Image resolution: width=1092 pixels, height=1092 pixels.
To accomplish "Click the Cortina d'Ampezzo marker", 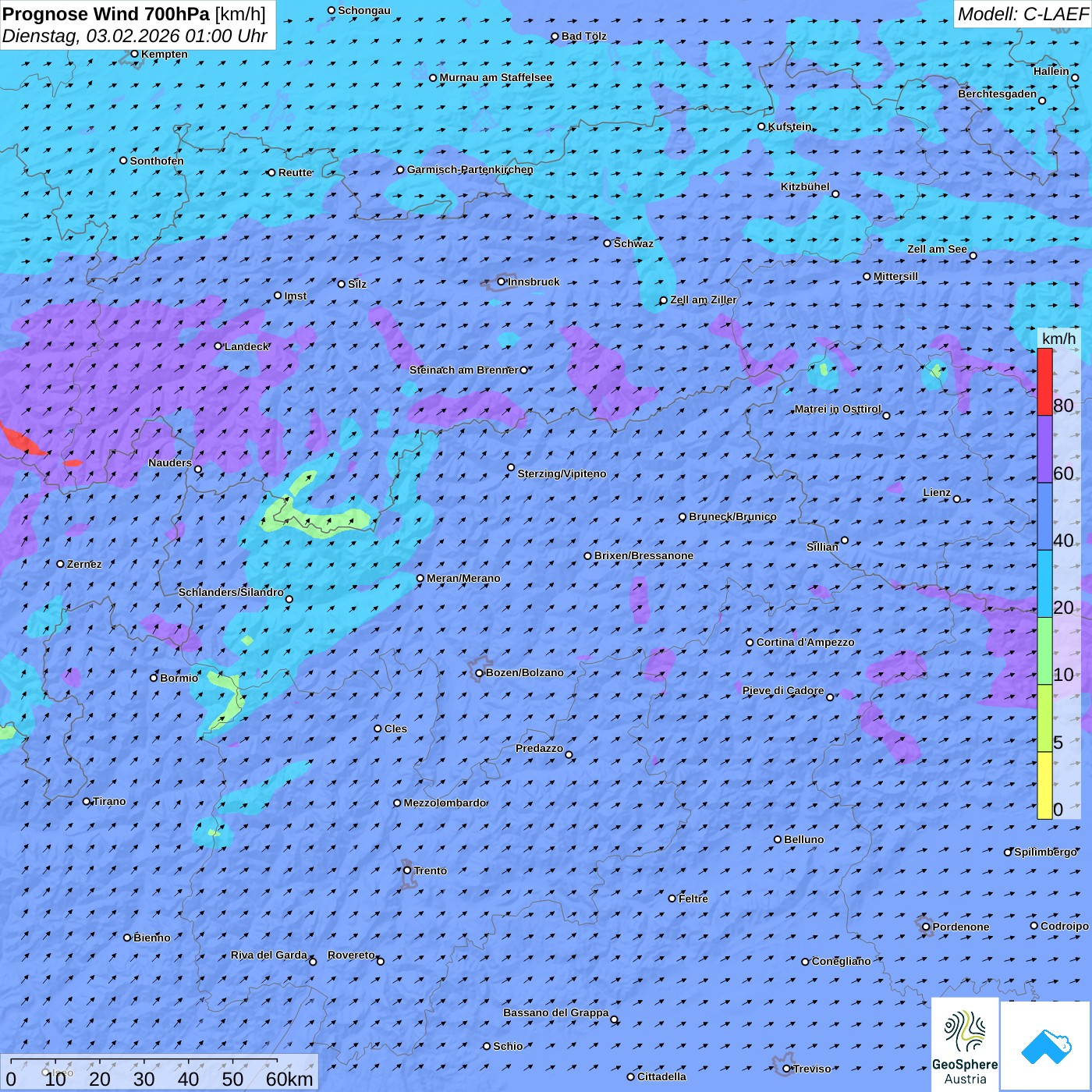I will [x=750, y=643].
